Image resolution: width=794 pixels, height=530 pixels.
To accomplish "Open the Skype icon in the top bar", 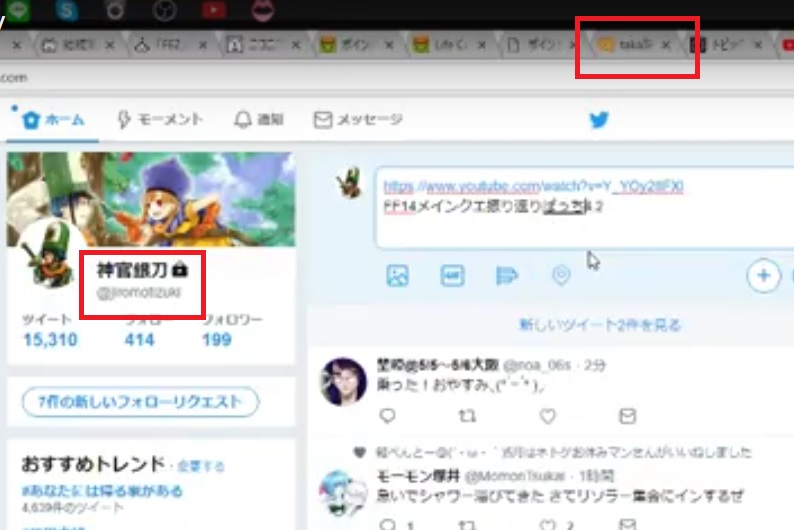I will point(67,9).
